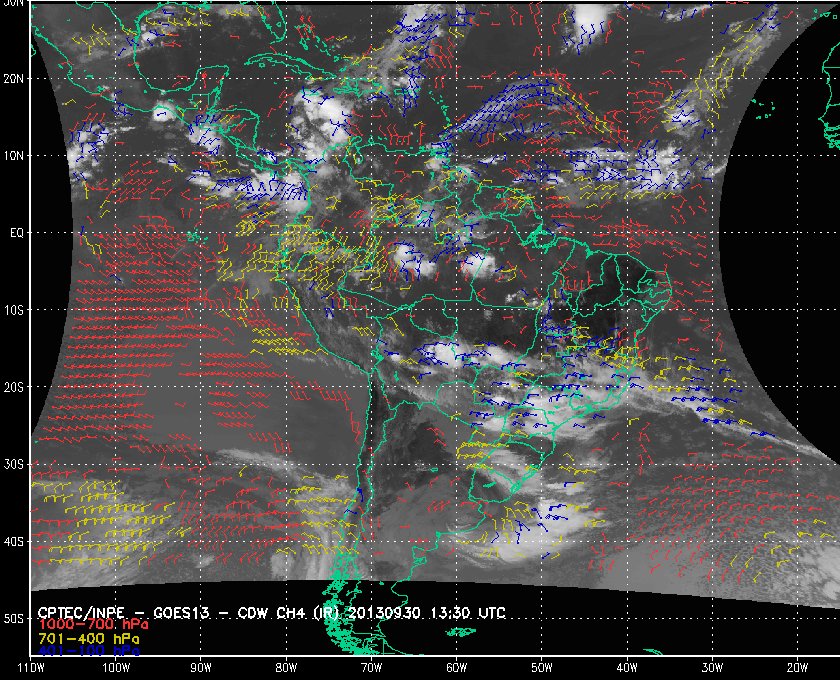Click the 60W longitude label

coord(456,667)
